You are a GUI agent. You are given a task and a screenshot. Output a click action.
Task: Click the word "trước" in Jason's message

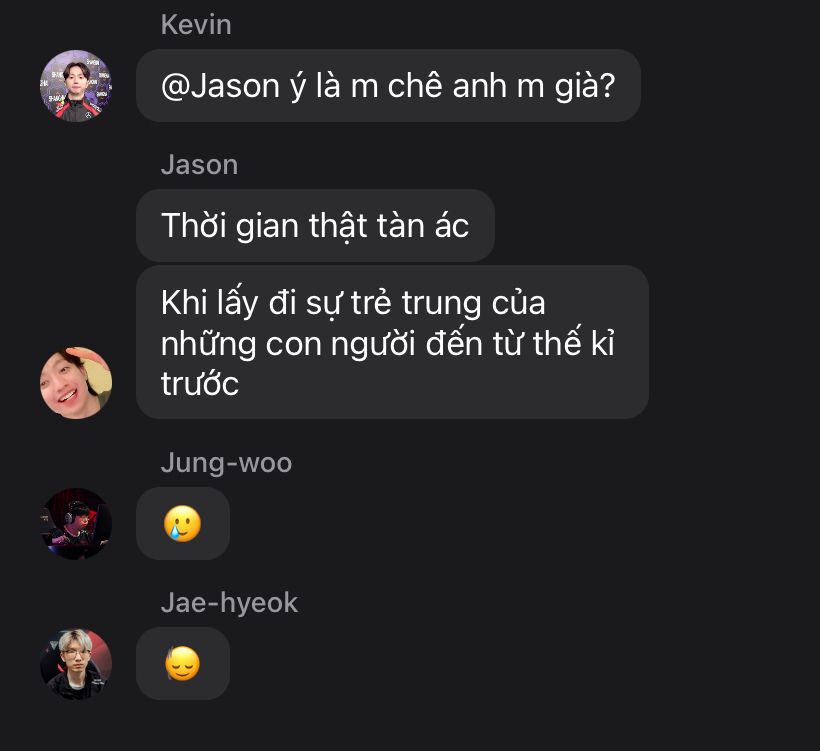click(x=200, y=384)
